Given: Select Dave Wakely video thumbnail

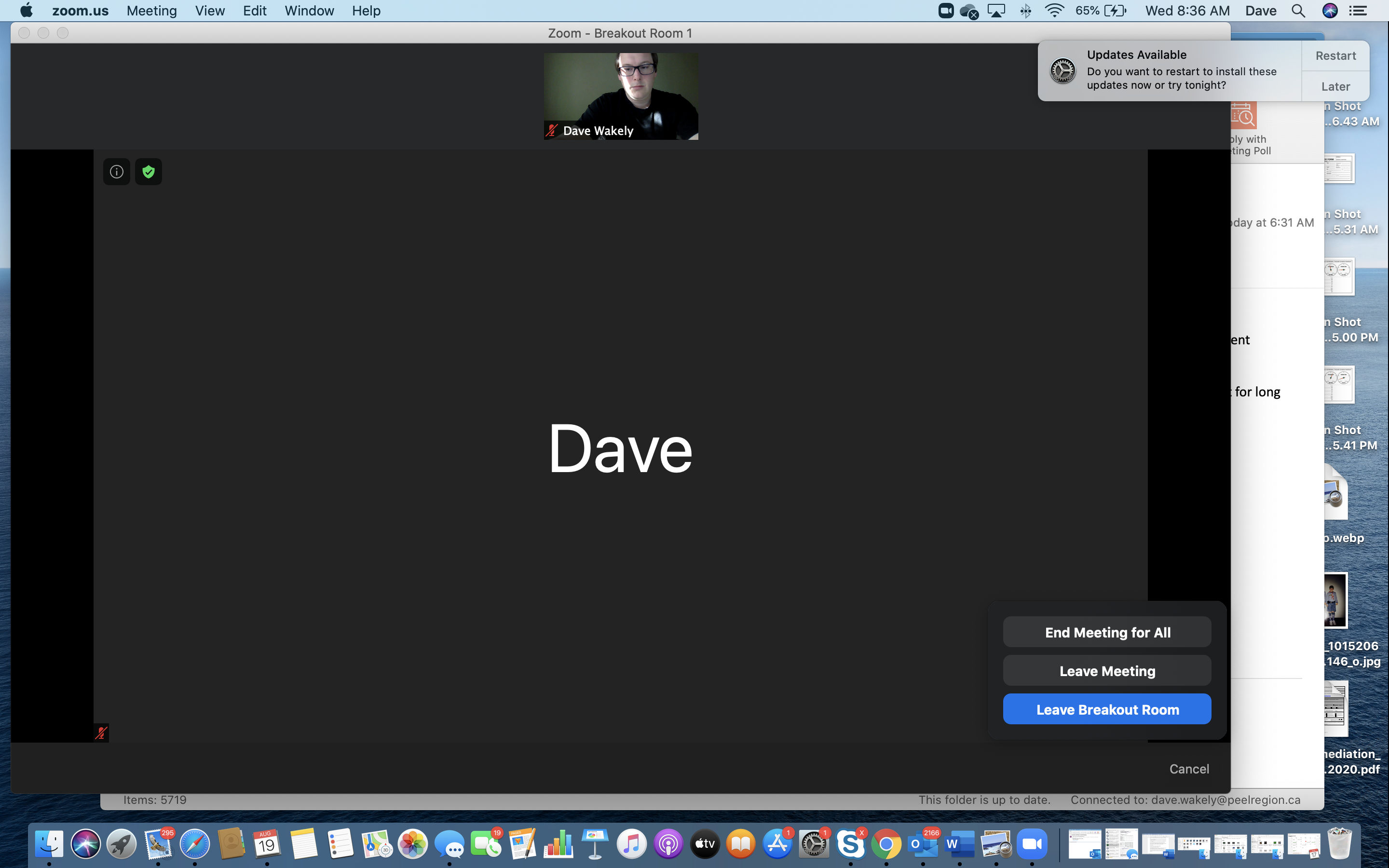Looking at the screenshot, I should (x=621, y=96).
